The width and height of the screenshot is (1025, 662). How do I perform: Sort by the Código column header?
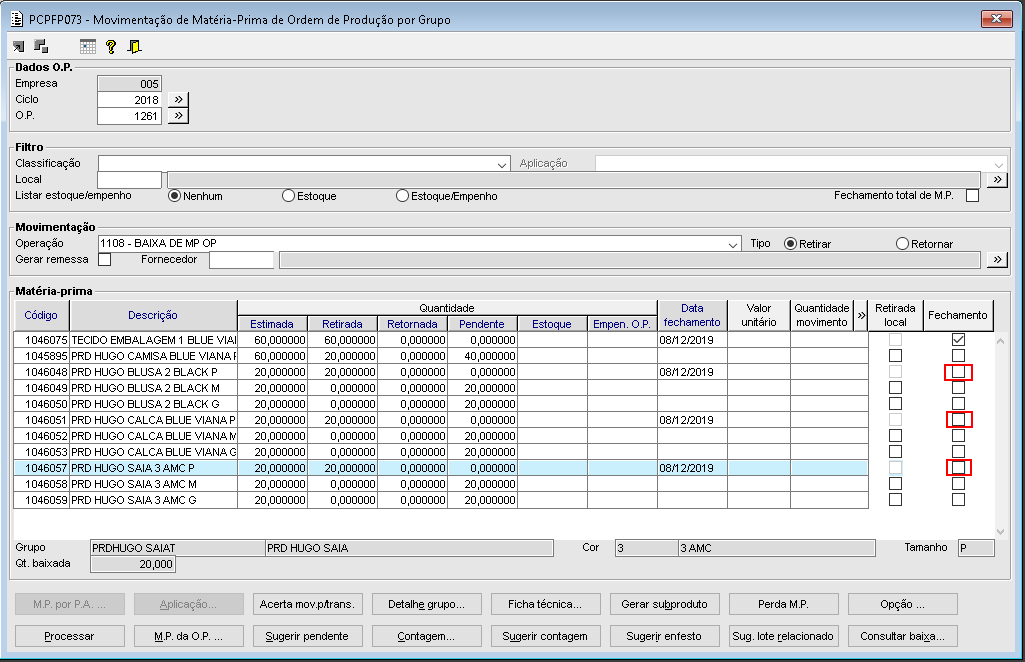(40, 315)
